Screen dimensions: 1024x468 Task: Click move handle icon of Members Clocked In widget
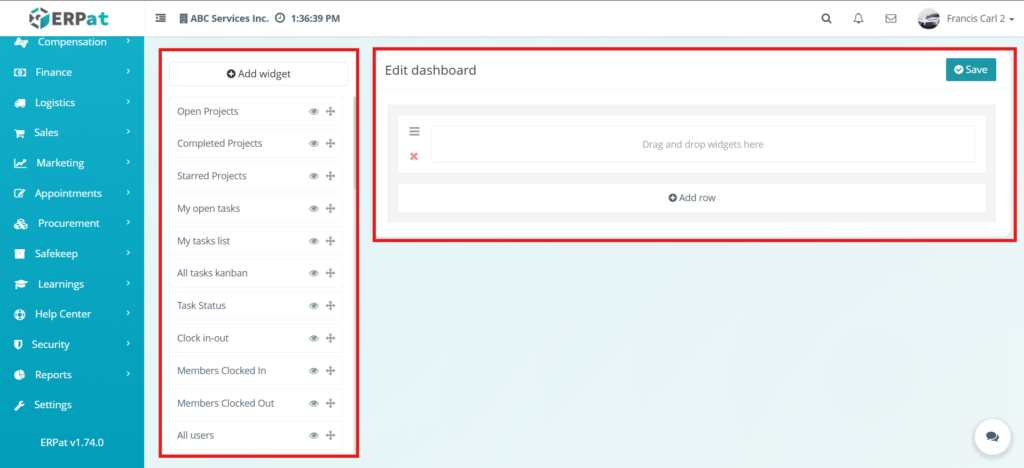click(x=330, y=371)
